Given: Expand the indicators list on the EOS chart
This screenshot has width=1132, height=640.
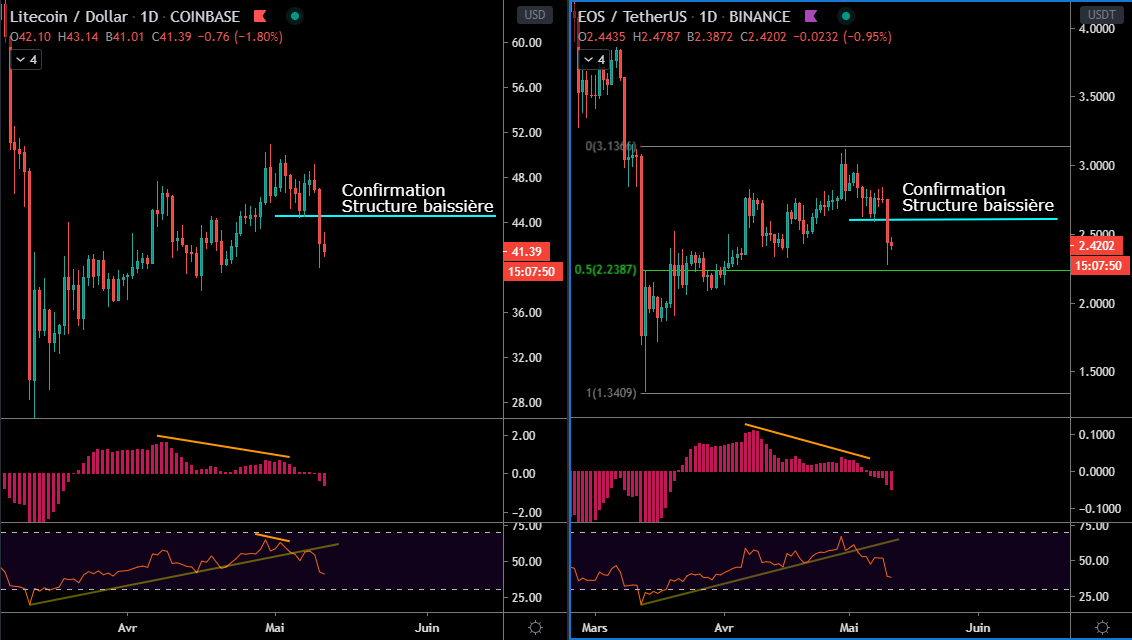Looking at the screenshot, I should click(593, 60).
